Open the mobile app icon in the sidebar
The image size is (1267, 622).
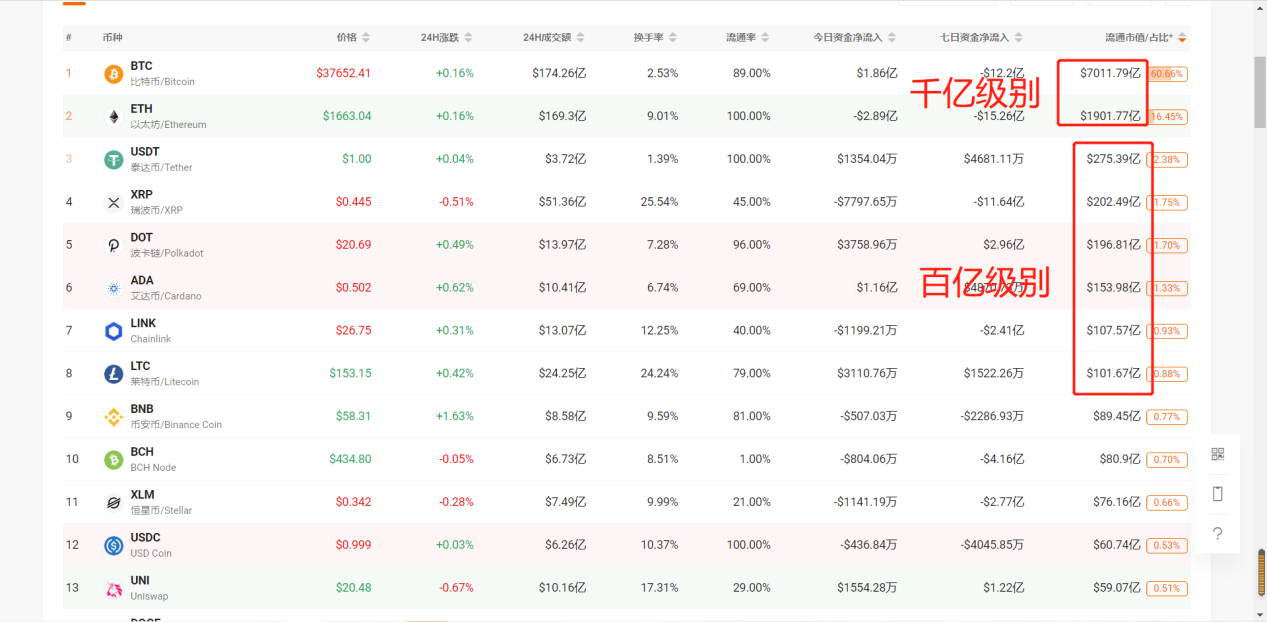[1217, 493]
